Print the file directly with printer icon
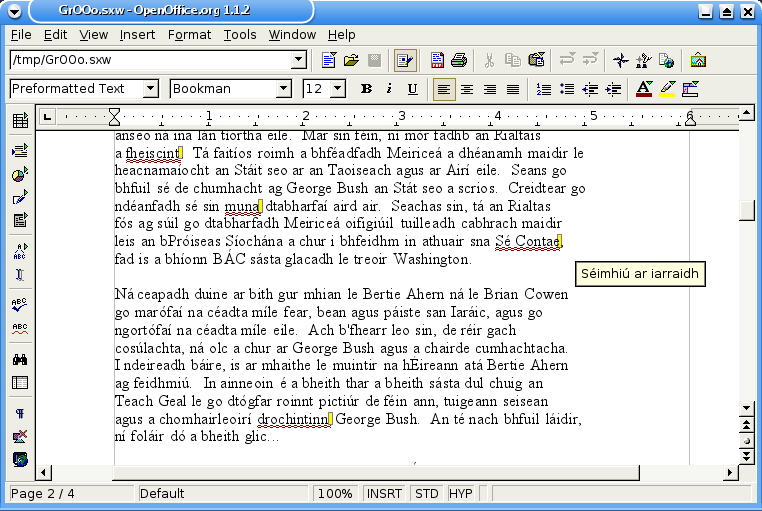762x511 pixels. coord(459,60)
